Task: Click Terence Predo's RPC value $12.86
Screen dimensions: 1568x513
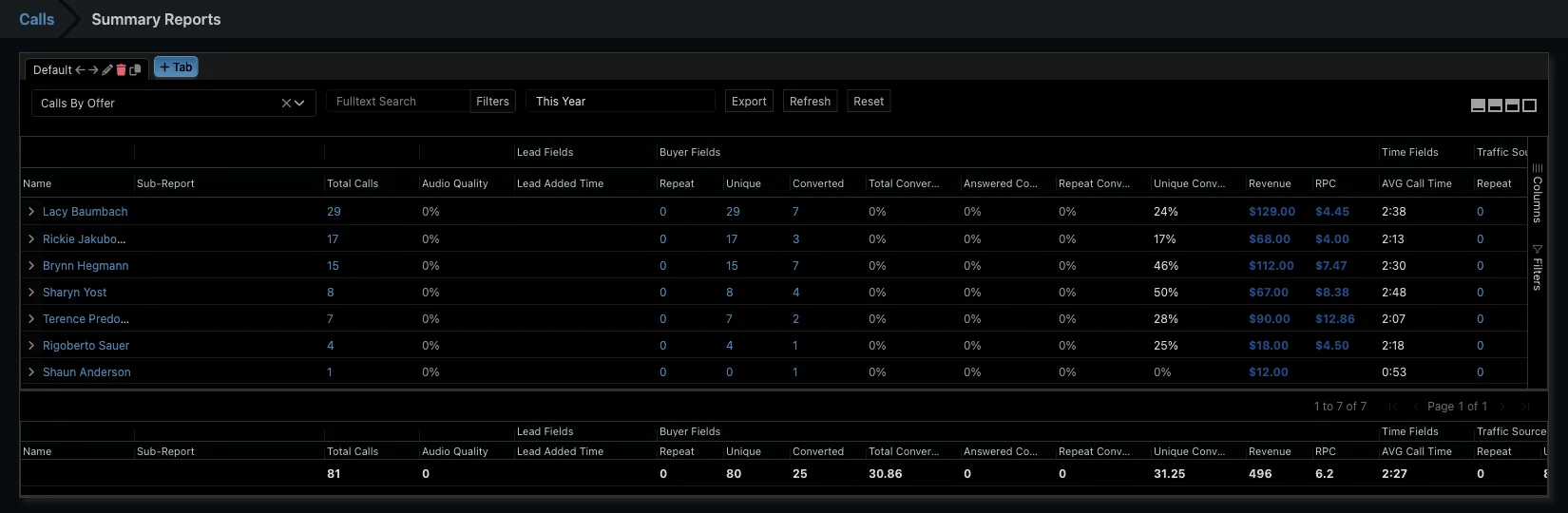Action: tap(1335, 318)
